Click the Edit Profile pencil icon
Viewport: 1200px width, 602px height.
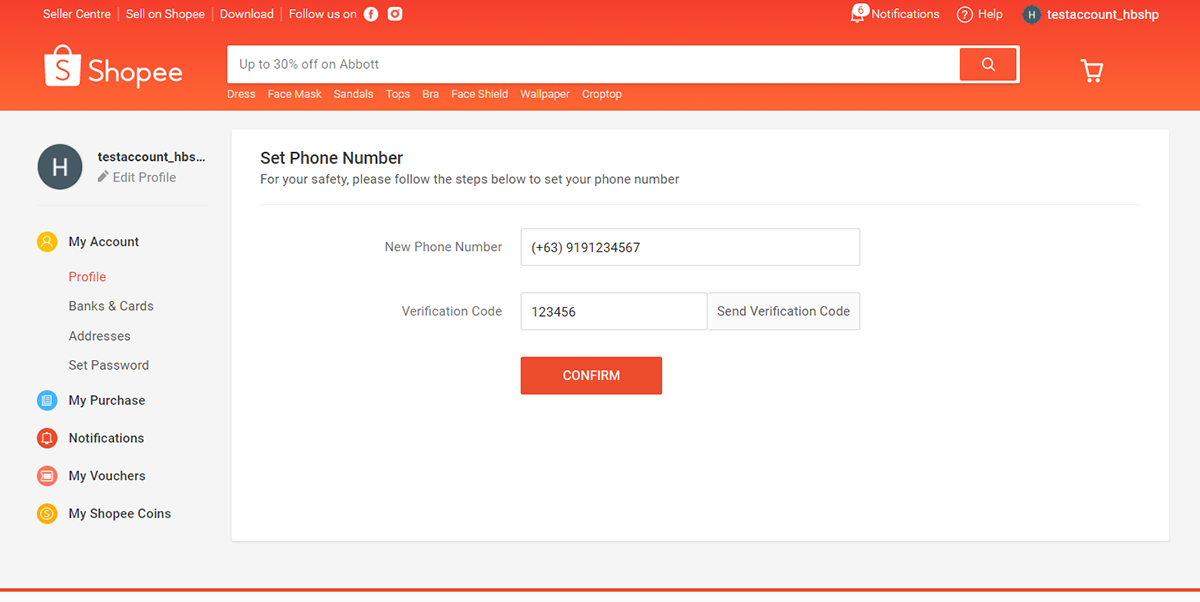(101, 177)
